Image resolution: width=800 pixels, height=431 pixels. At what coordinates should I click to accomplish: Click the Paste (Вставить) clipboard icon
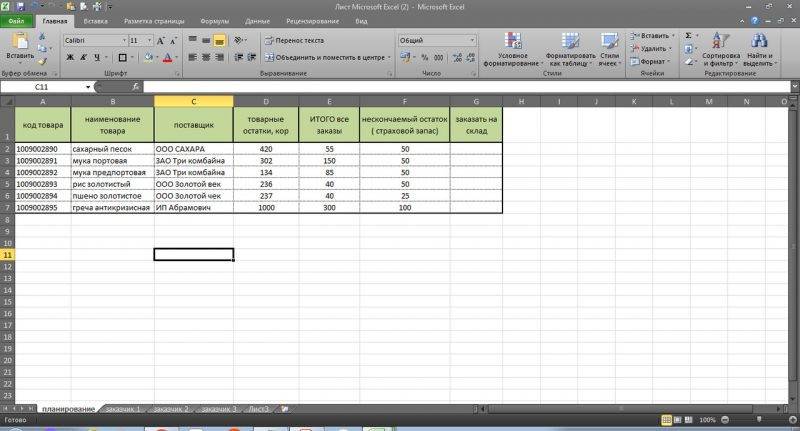[x=18, y=43]
